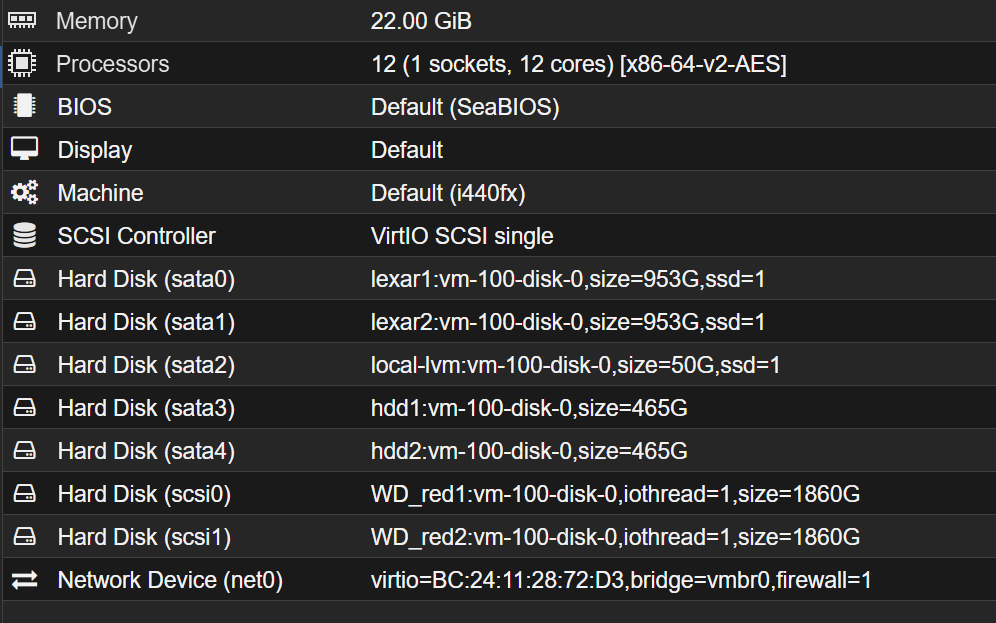The image size is (996, 623).
Task: Click the VirtIO SCSI single value
Action: click(462, 236)
